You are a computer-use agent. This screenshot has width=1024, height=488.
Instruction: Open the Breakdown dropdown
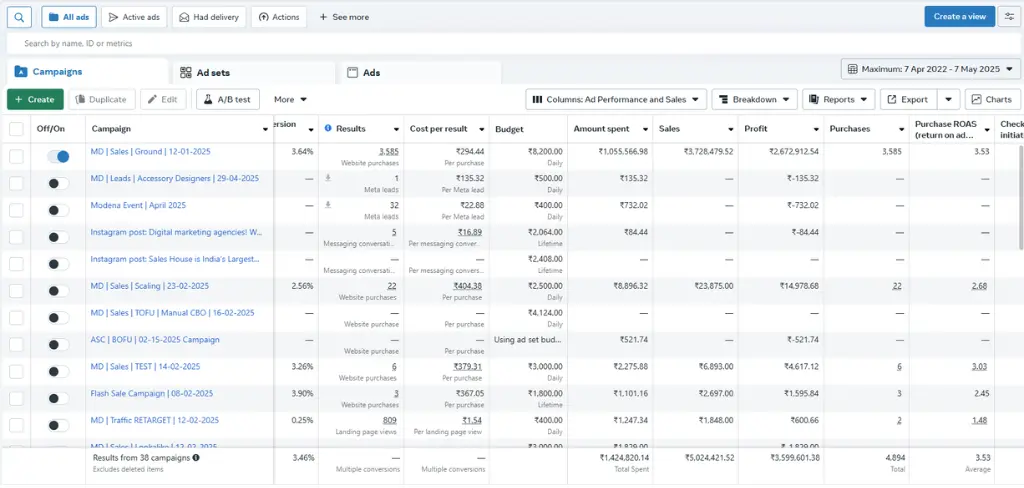754,99
